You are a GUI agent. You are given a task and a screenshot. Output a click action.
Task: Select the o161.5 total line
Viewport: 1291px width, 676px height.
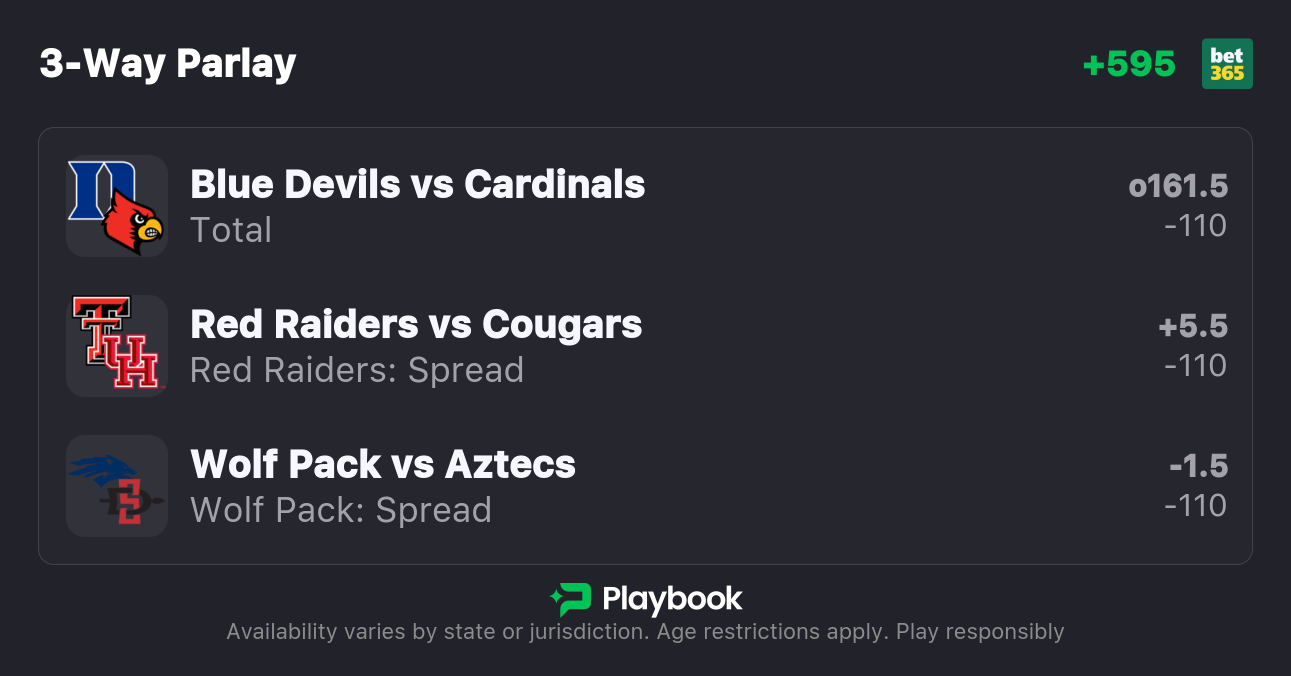pos(1177,186)
